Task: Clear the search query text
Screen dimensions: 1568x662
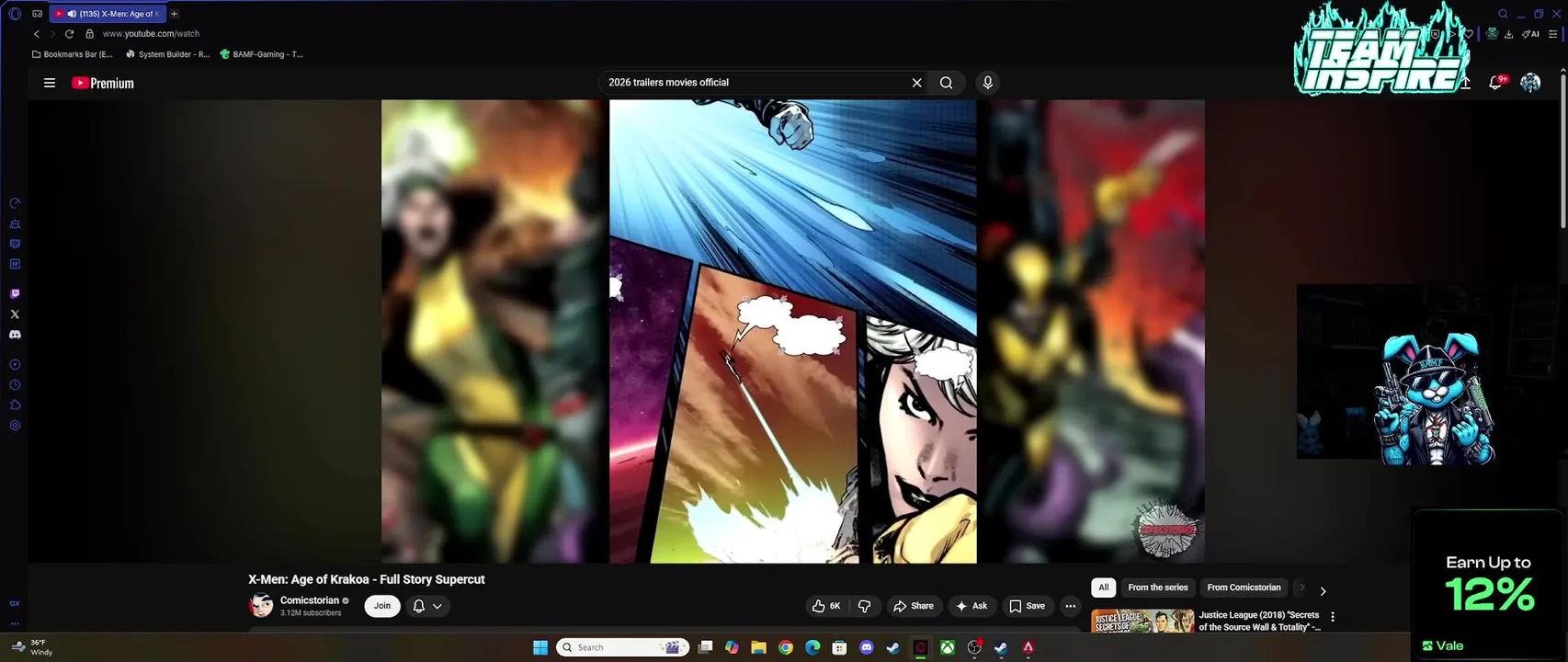Action: point(916,83)
